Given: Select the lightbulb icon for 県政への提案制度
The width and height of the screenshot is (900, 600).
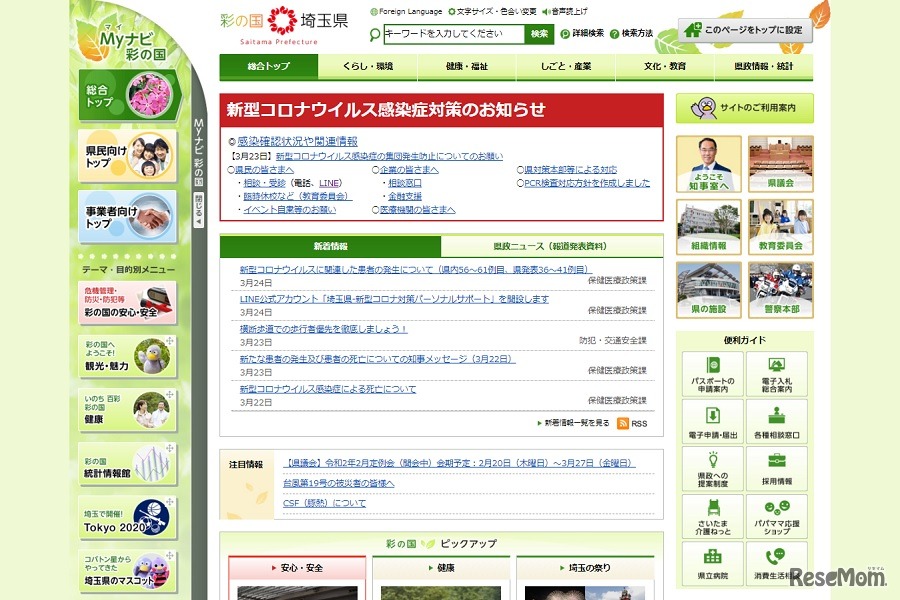Looking at the screenshot, I should [712, 458].
